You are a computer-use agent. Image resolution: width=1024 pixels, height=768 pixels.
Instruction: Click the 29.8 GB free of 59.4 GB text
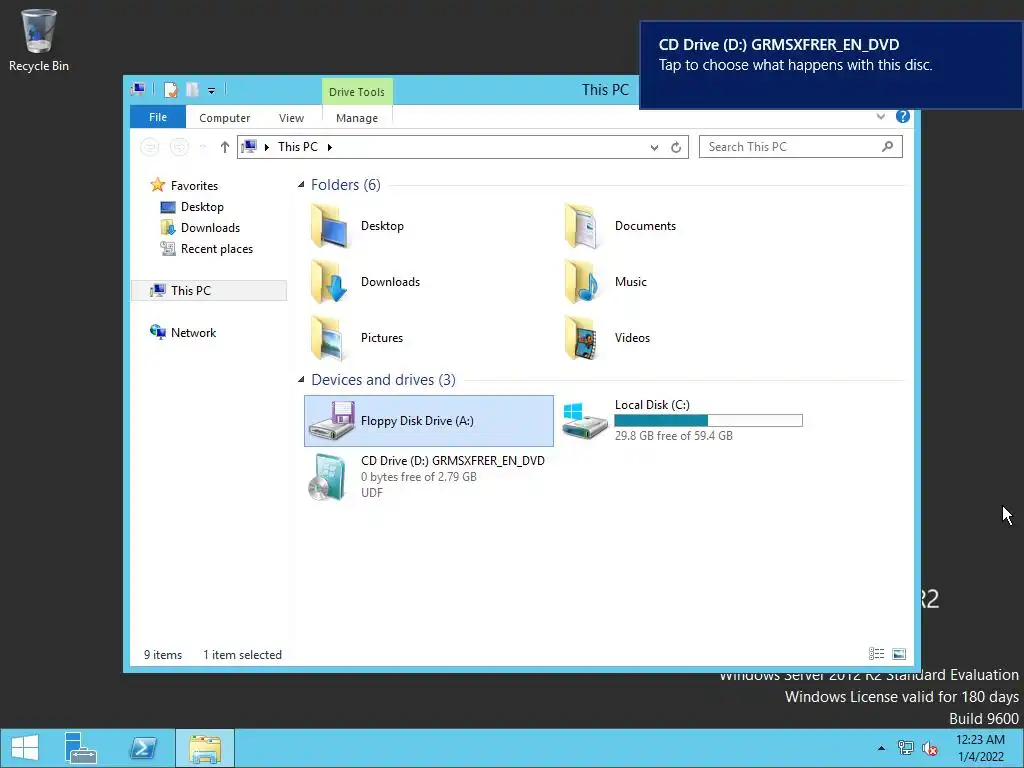(673, 436)
